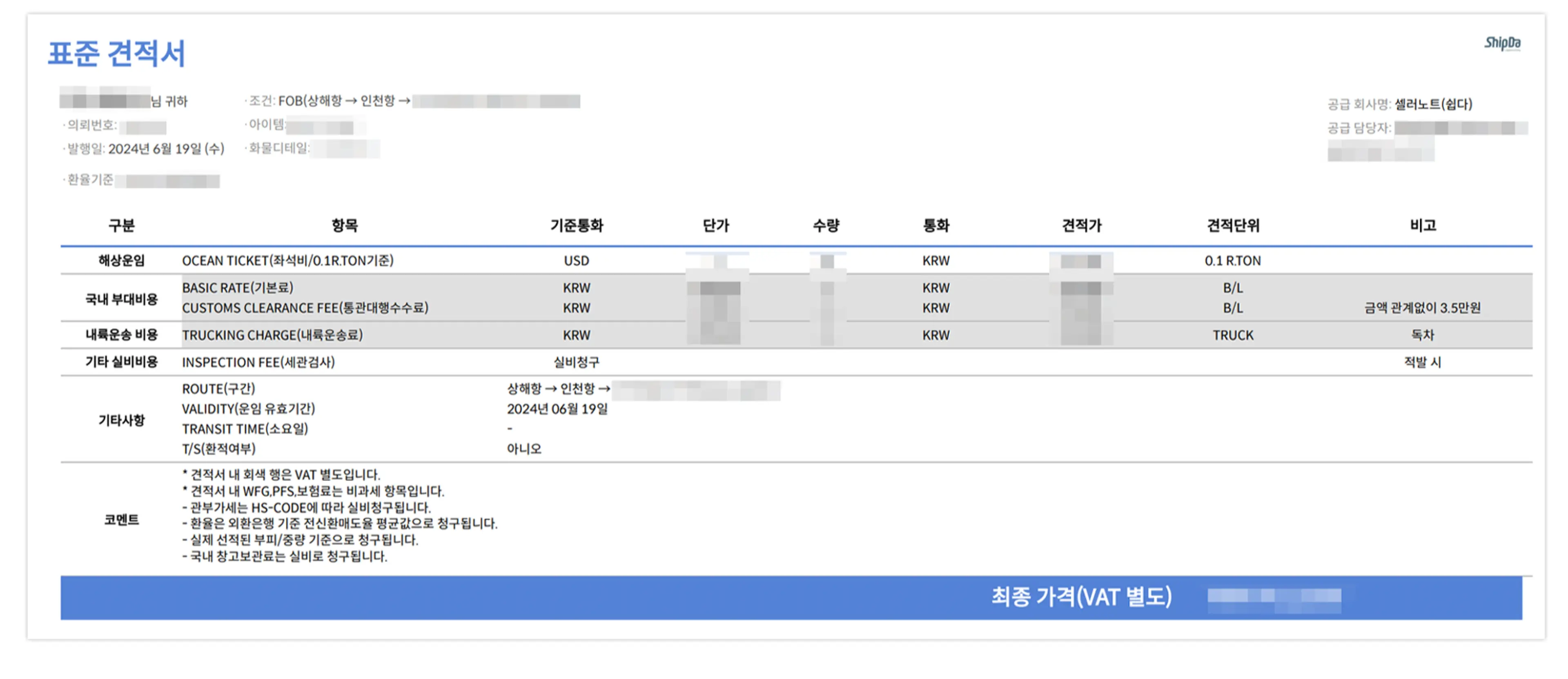
Task: Click the 'OCEAN TICKET(좌석비/0.1R.TON기준)' item
Action: tap(288, 261)
